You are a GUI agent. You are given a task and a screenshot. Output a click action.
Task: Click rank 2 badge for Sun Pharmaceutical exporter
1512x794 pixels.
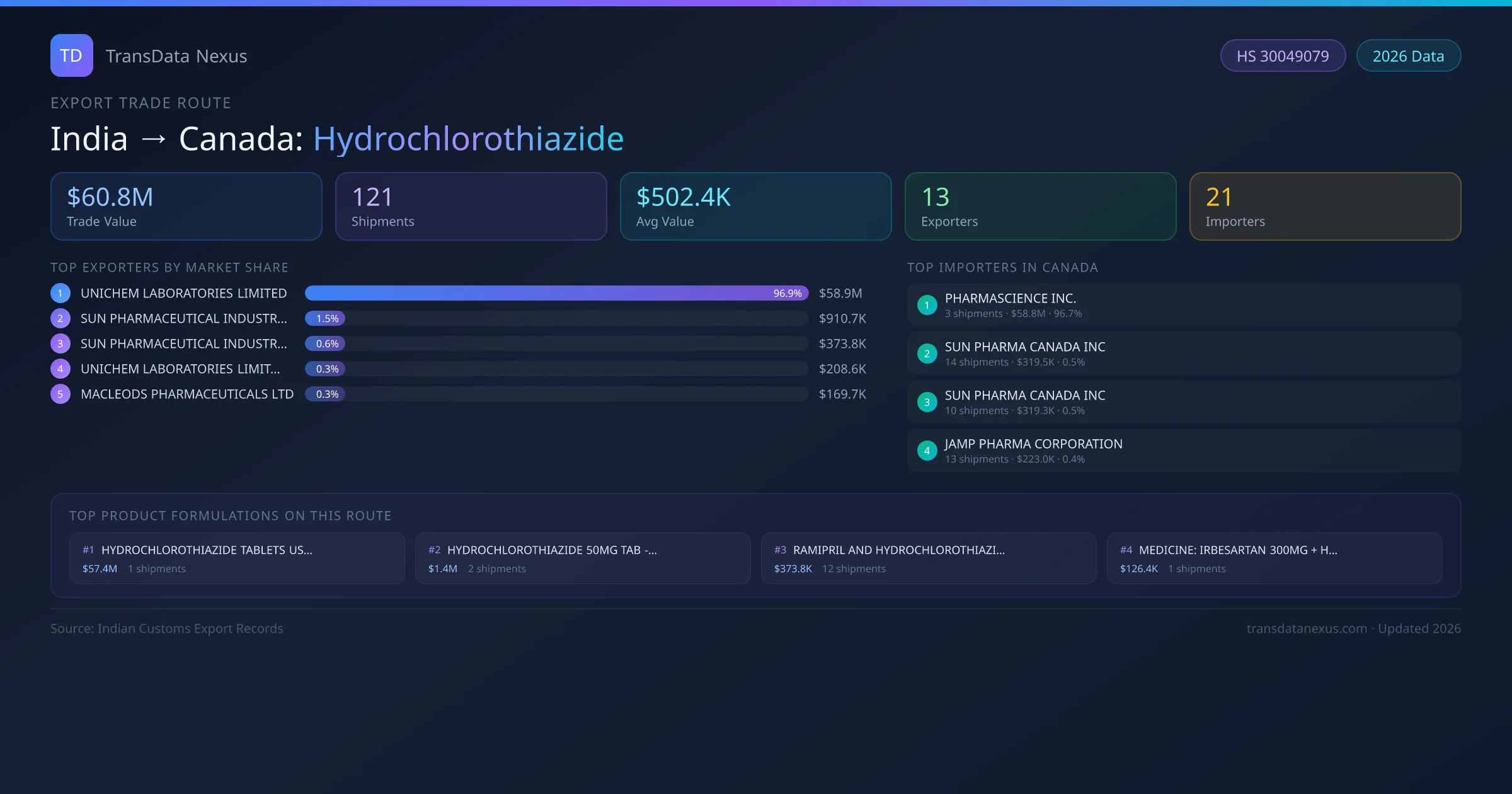[60, 318]
